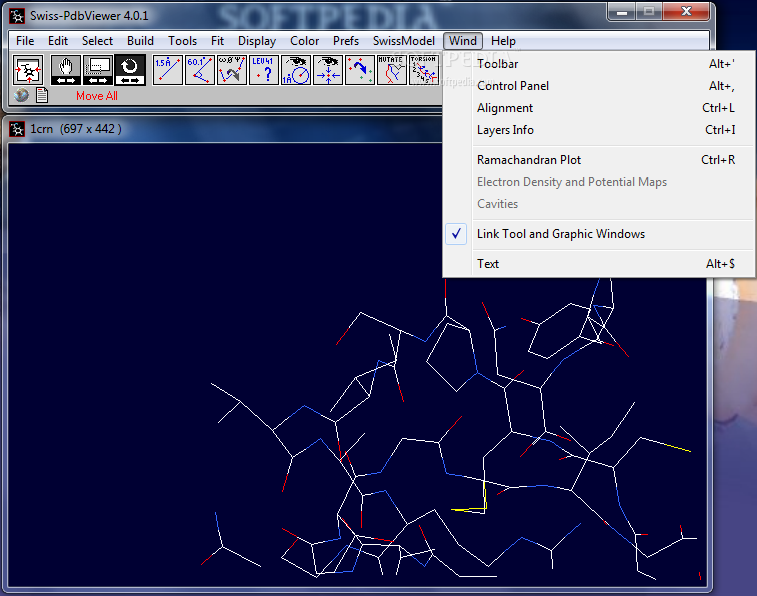Click the fit molecules tool with blue arrow
The width and height of the screenshot is (757, 596).
tap(360, 70)
